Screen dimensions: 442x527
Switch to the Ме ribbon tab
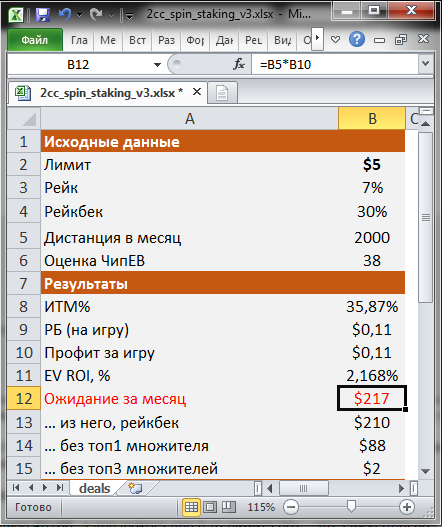(x=108, y=40)
